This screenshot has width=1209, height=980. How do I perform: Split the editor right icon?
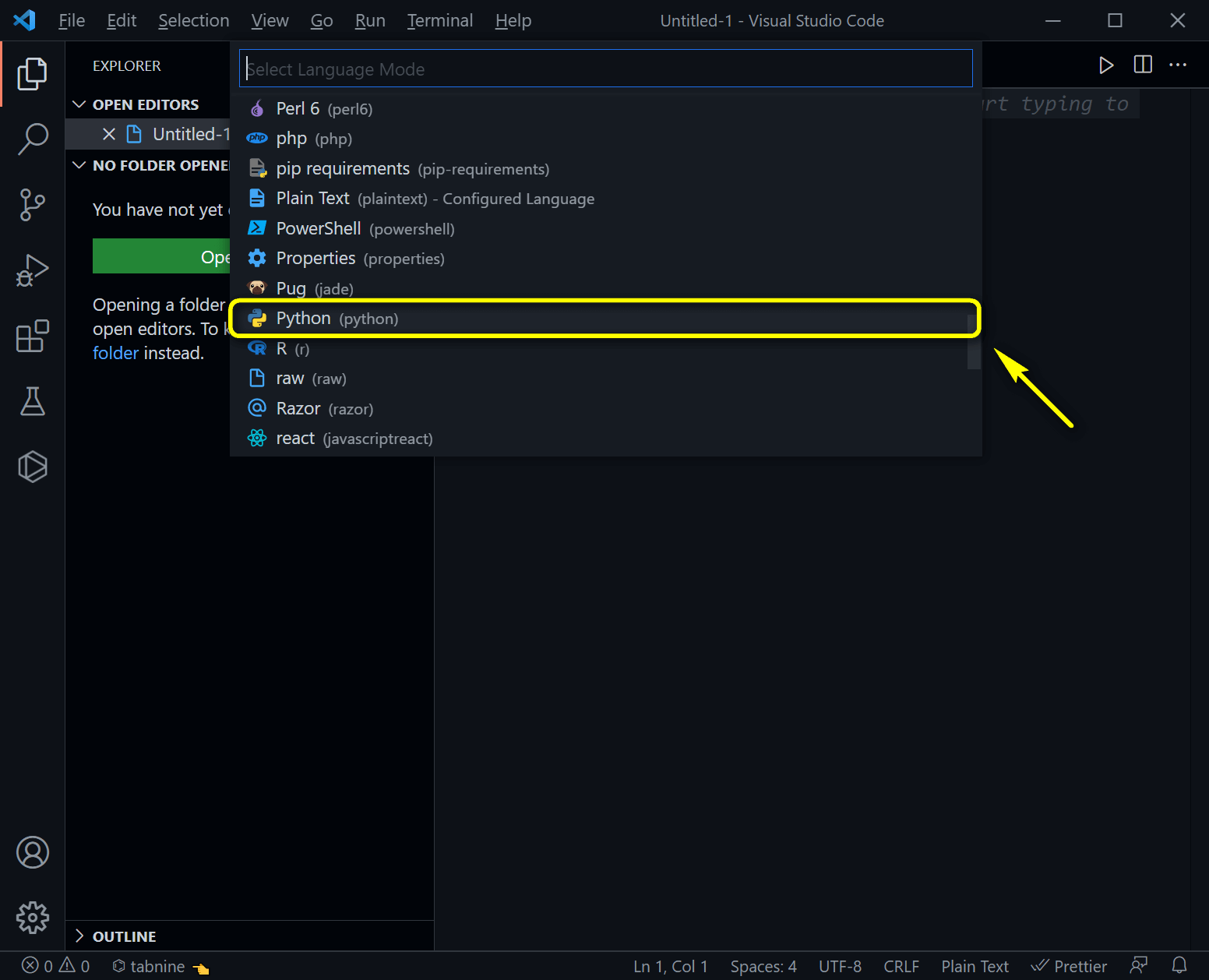[x=1143, y=65]
